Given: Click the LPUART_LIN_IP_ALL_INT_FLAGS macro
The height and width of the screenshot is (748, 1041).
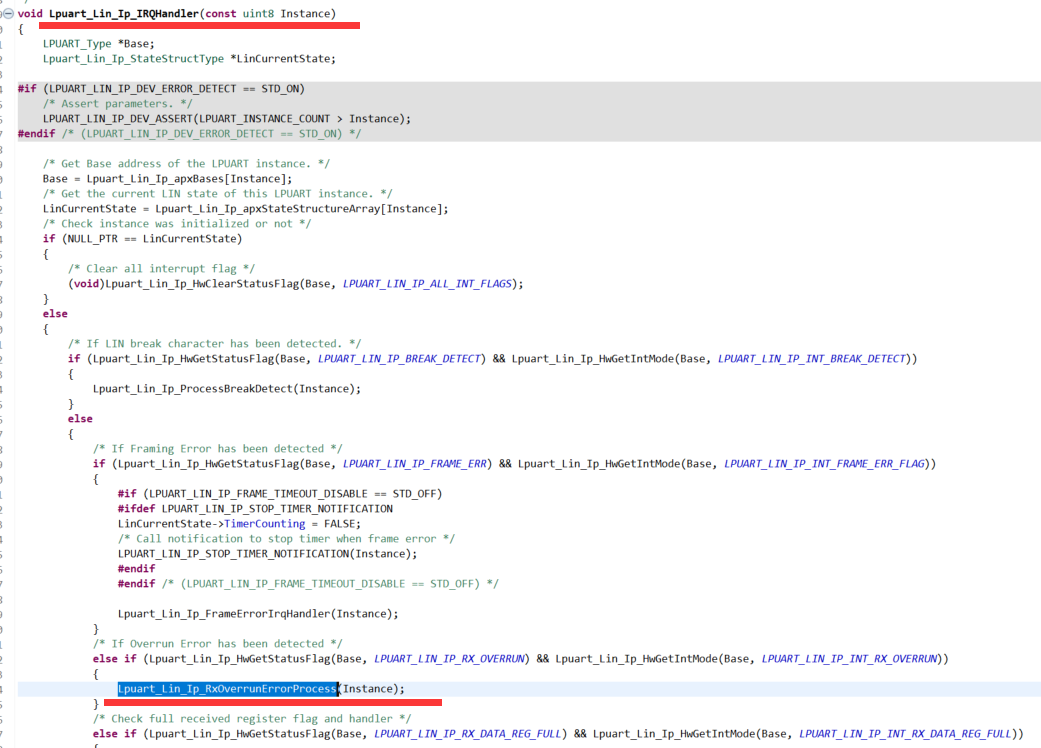Looking at the screenshot, I should [427, 284].
